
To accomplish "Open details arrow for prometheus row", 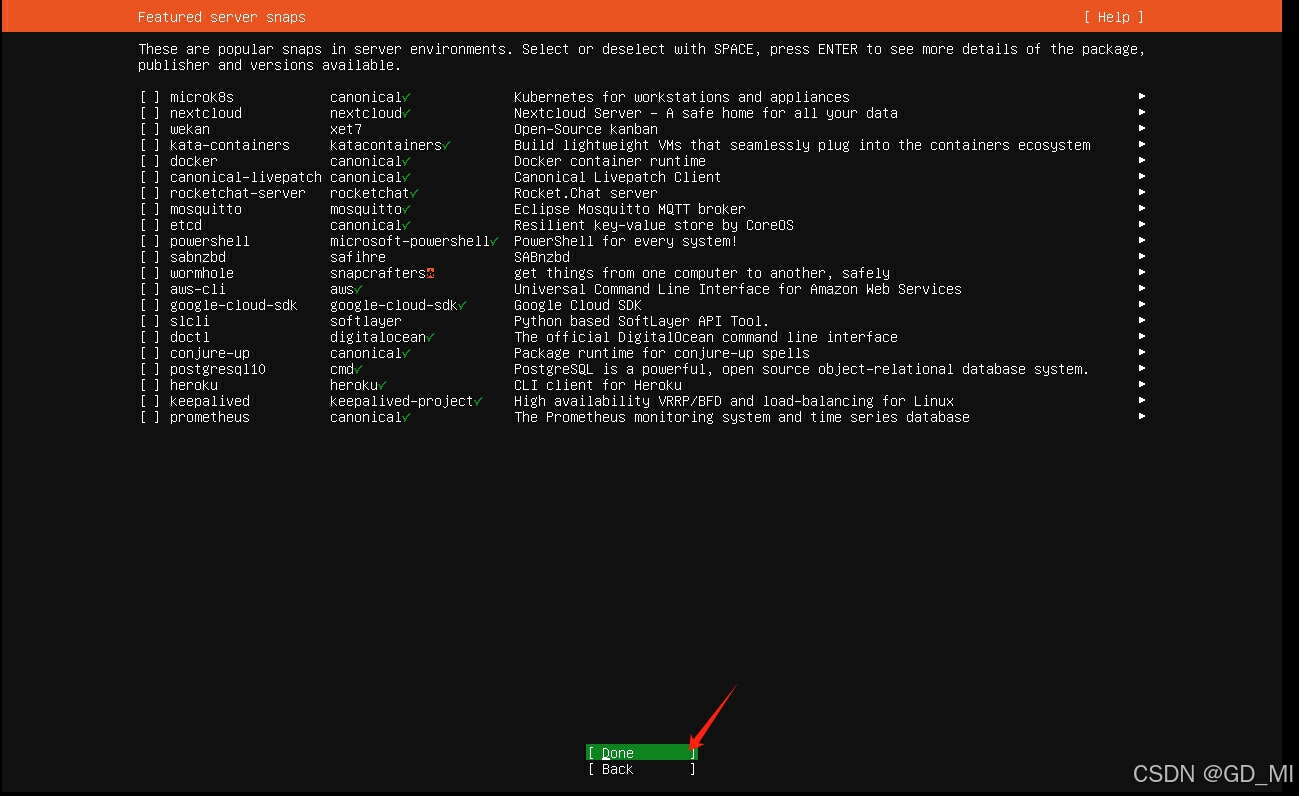I will tap(1141, 416).
